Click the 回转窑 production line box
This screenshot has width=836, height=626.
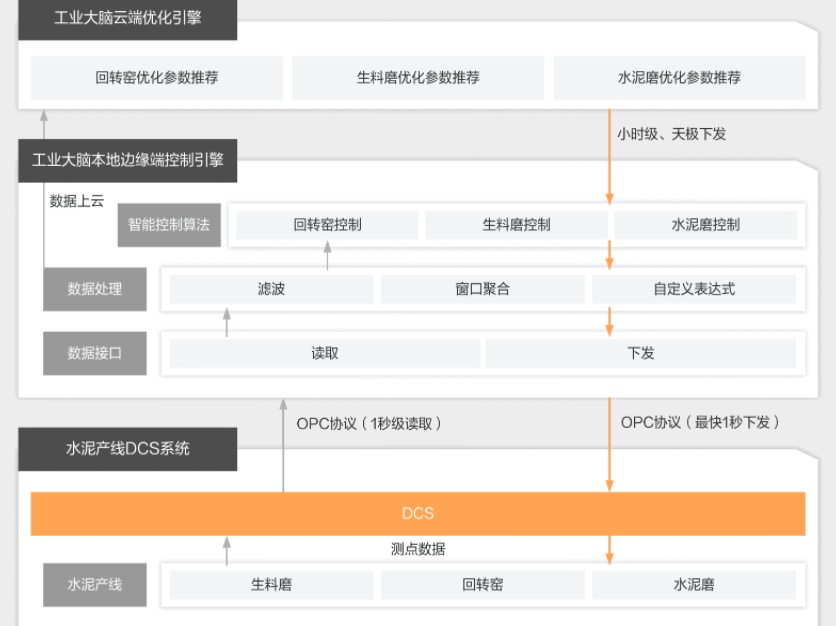tap(483, 585)
